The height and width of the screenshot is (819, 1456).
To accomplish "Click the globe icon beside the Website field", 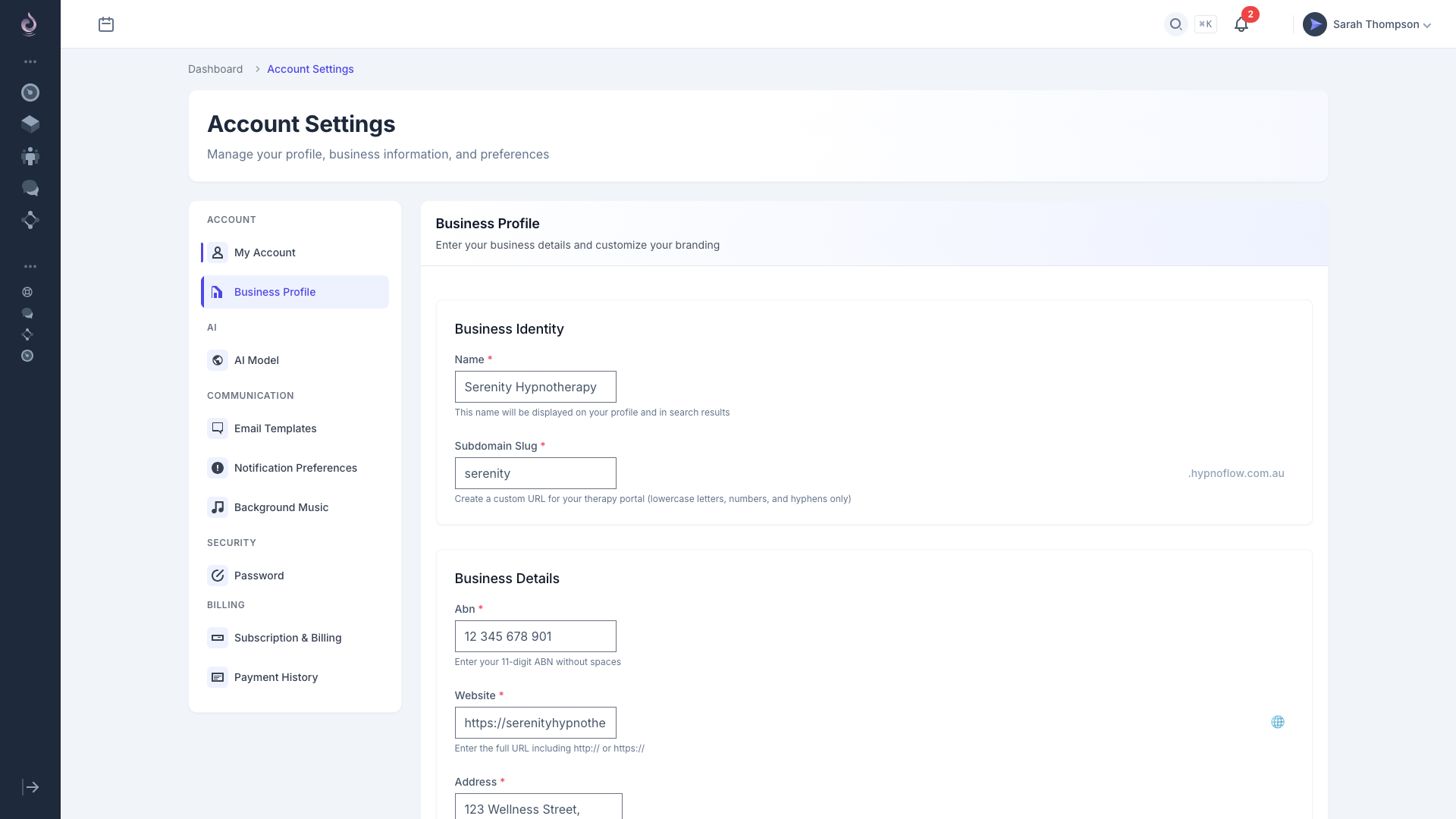I will coord(1278,722).
